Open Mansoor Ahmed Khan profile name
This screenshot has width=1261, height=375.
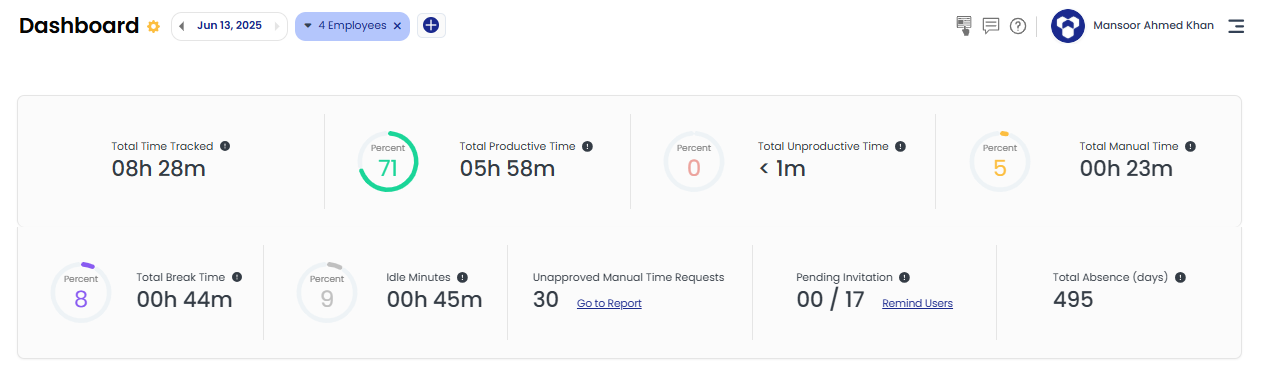pyautogui.click(x=1154, y=26)
